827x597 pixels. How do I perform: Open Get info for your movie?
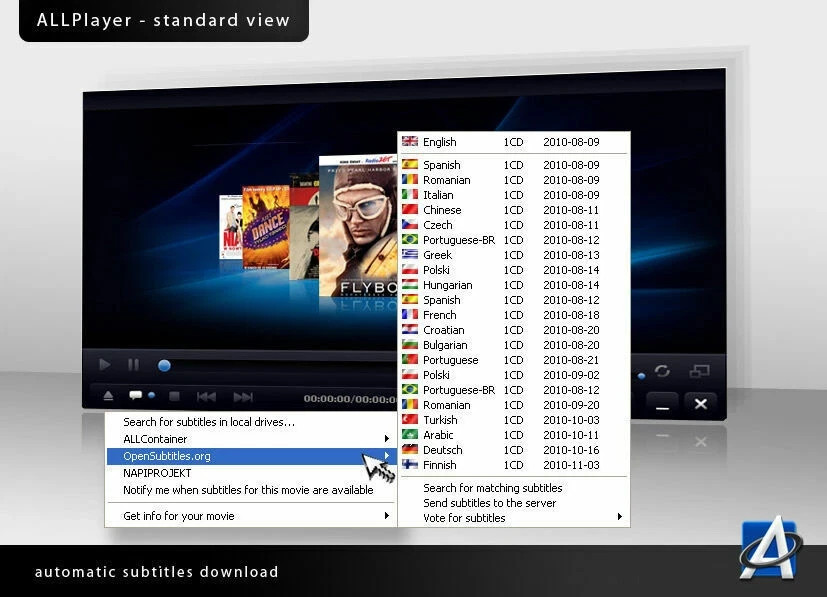point(251,516)
